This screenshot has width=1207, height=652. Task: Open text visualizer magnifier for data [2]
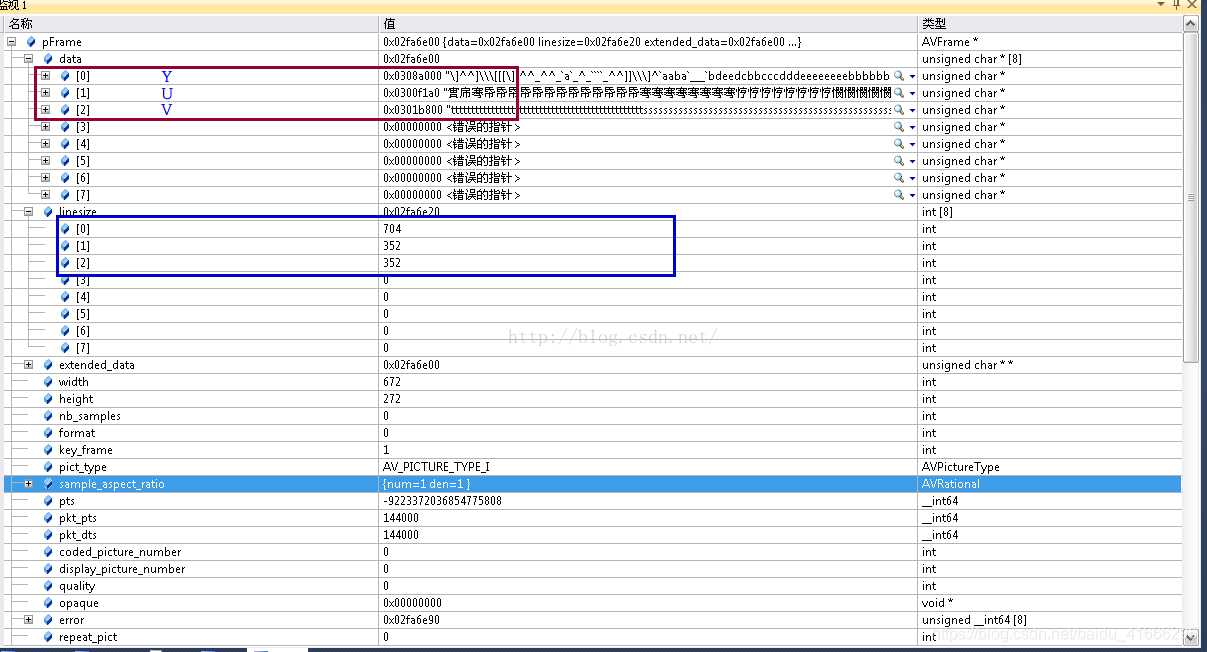point(899,110)
